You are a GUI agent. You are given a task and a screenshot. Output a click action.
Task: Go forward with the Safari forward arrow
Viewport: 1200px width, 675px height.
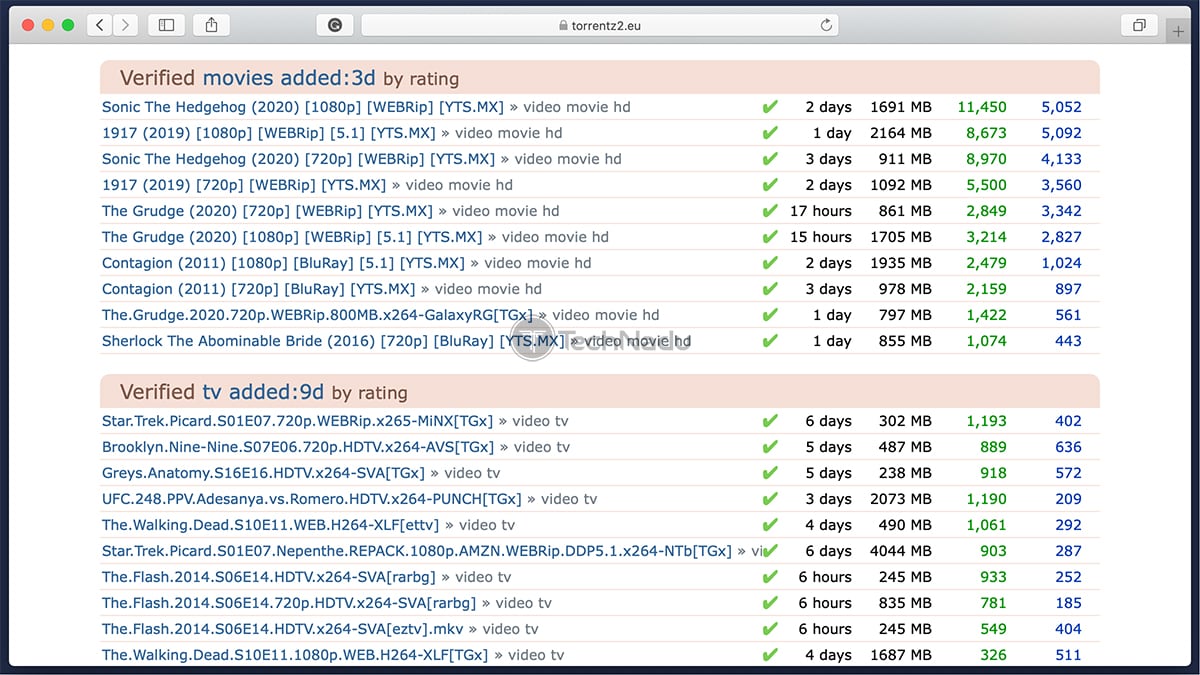[x=126, y=25]
